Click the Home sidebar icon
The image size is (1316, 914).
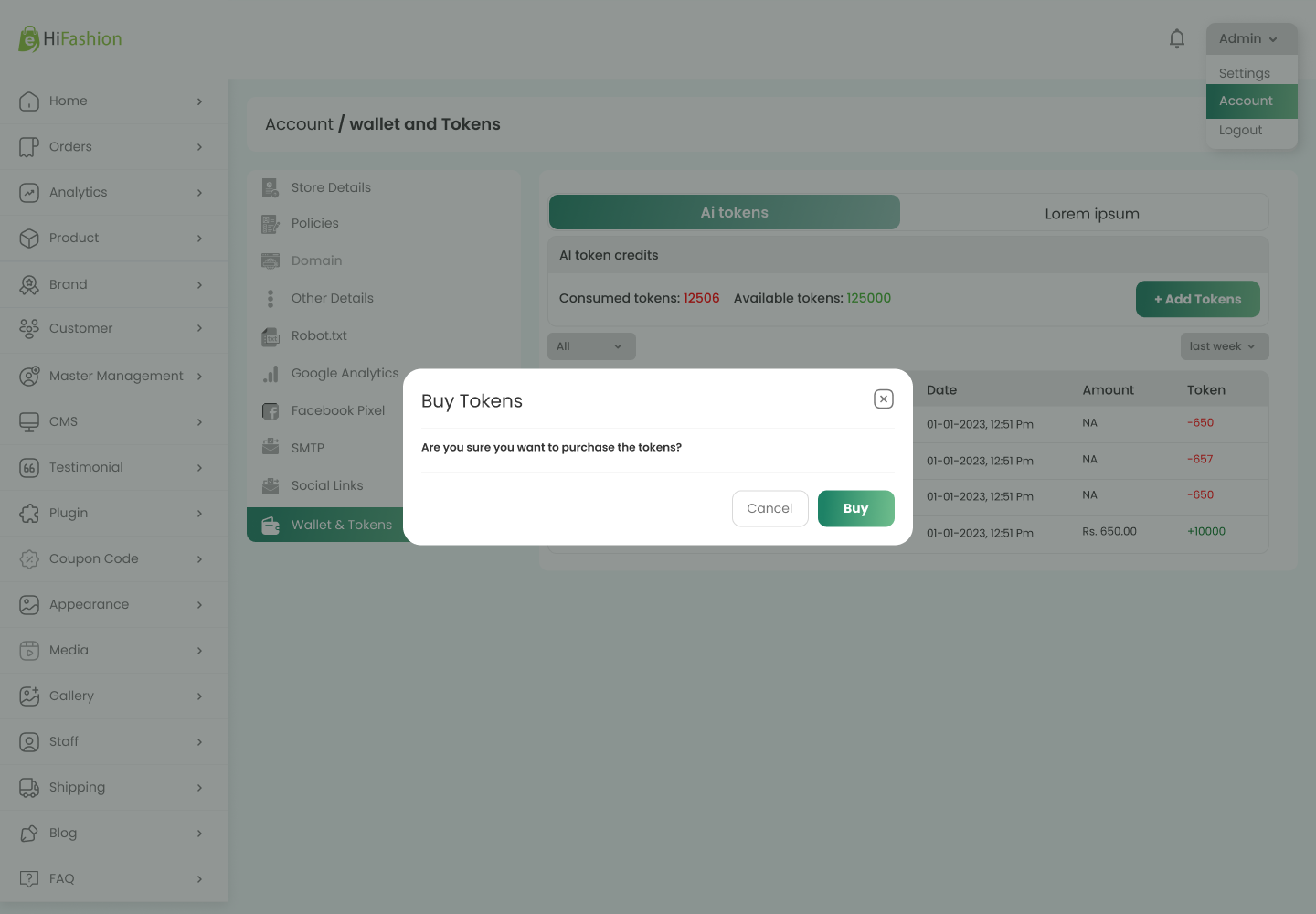(29, 101)
